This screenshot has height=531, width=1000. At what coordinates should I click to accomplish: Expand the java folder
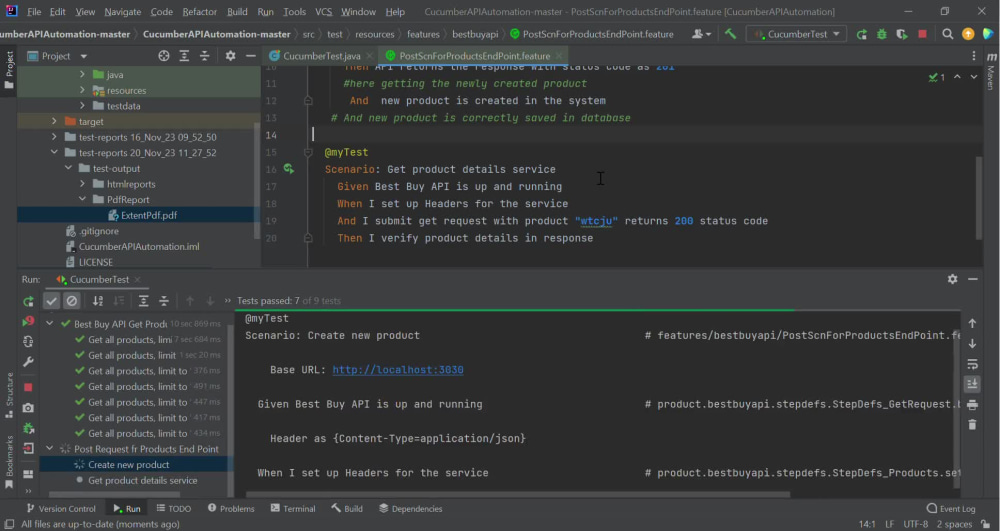point(82,75)
